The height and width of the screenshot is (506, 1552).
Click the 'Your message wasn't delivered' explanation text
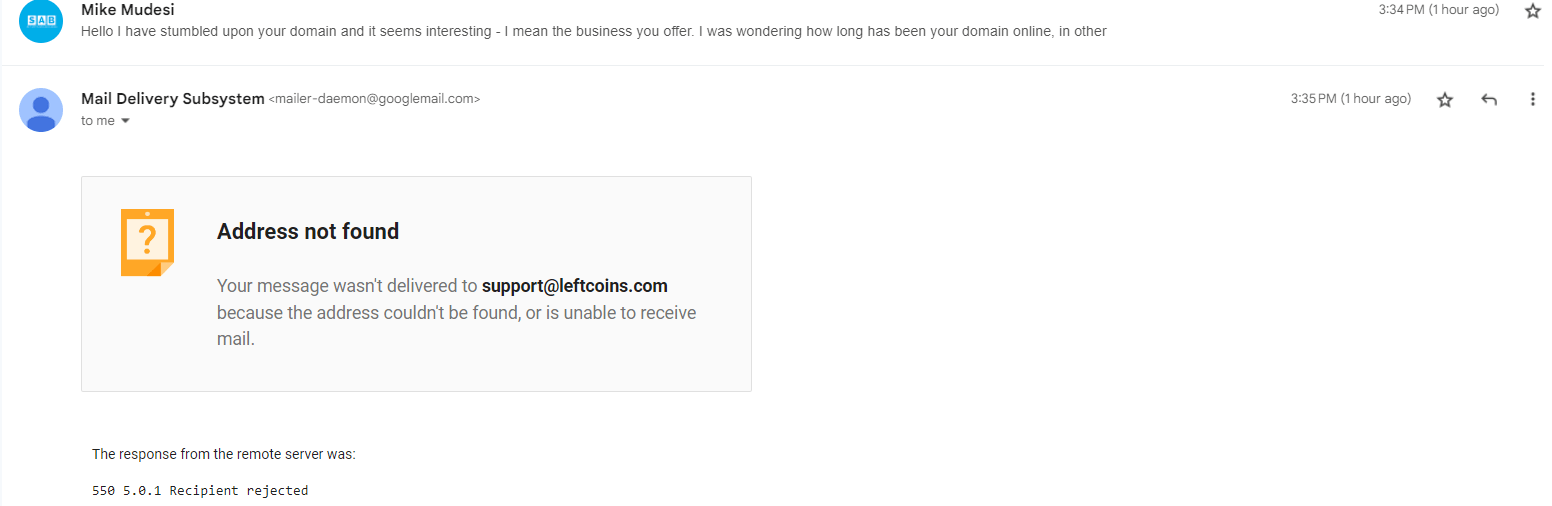(x=456, y=312)
